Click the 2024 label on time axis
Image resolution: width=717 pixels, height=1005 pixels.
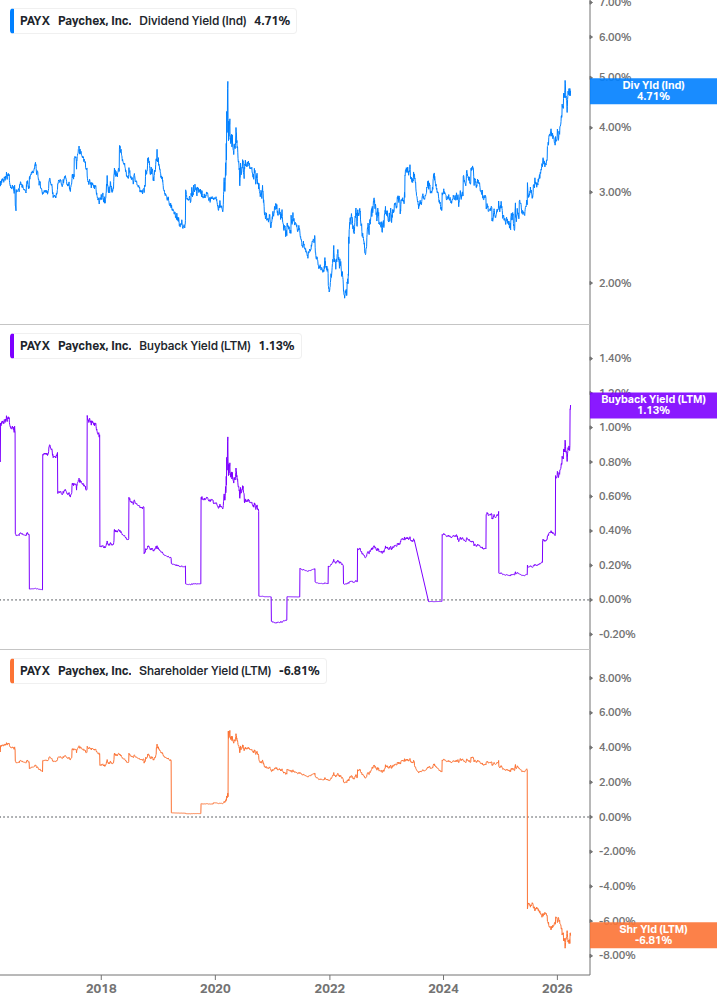coord(443,988)
